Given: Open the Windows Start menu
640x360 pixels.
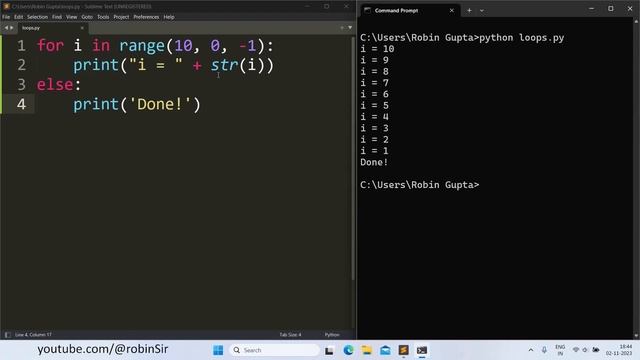Looking at the screenshot, I should point(218,350).
